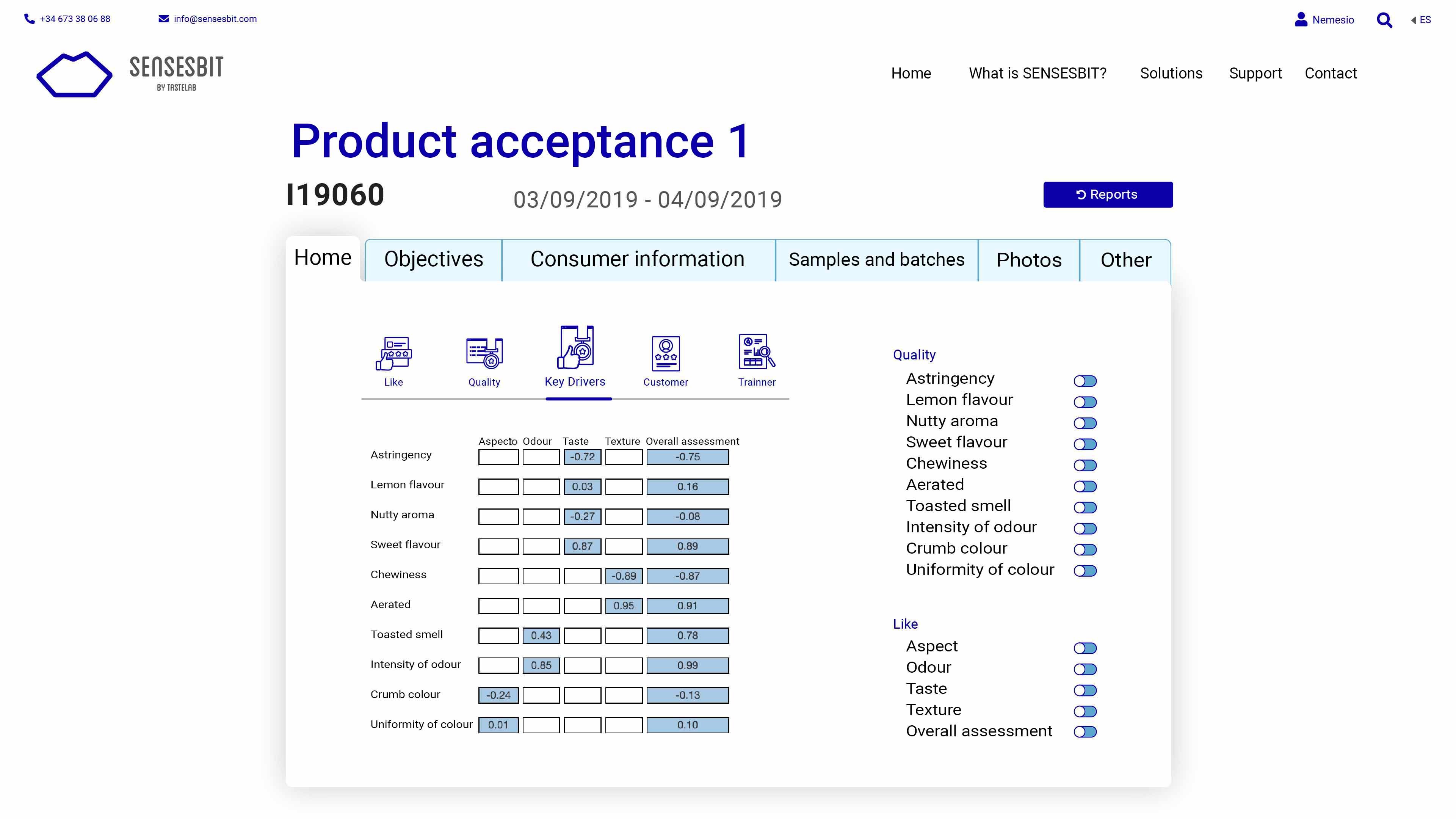Image resolution: width=1456 pixels, height=819 pixels.
Task: Click the SENSESBIT lips logo
Action: click(x=74, y=75)
